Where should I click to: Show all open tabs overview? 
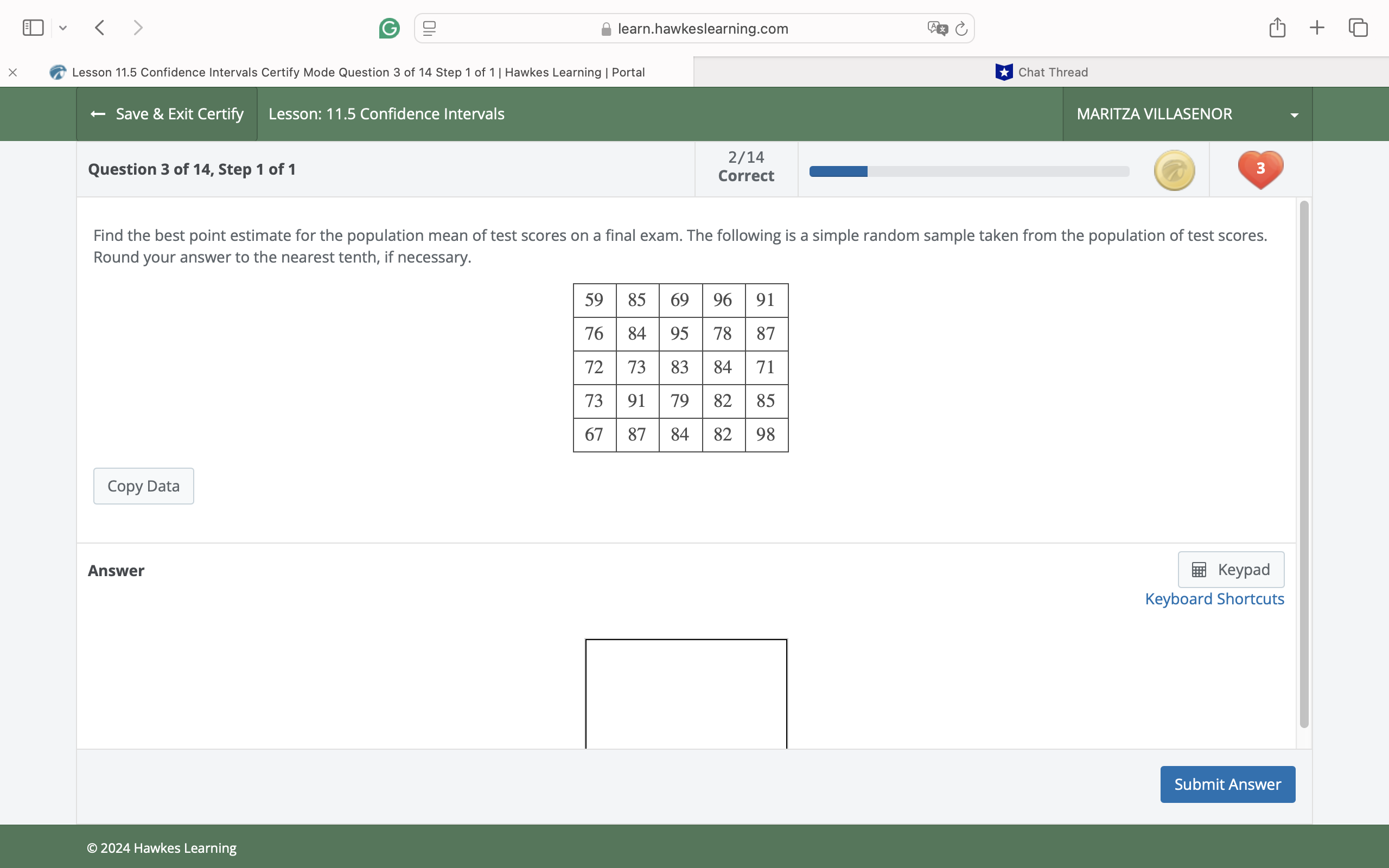tap(1358, 27)
